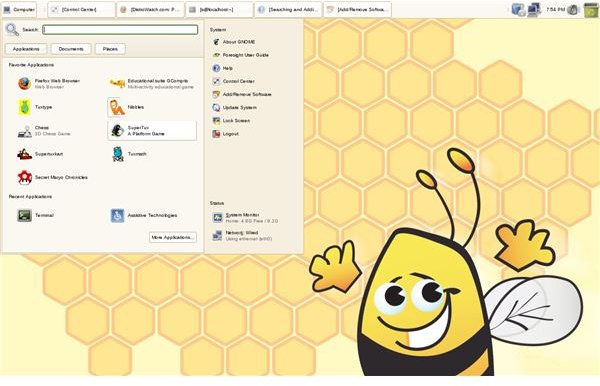
Task: Click the green icon at panel's end
Action: (591, 10)
